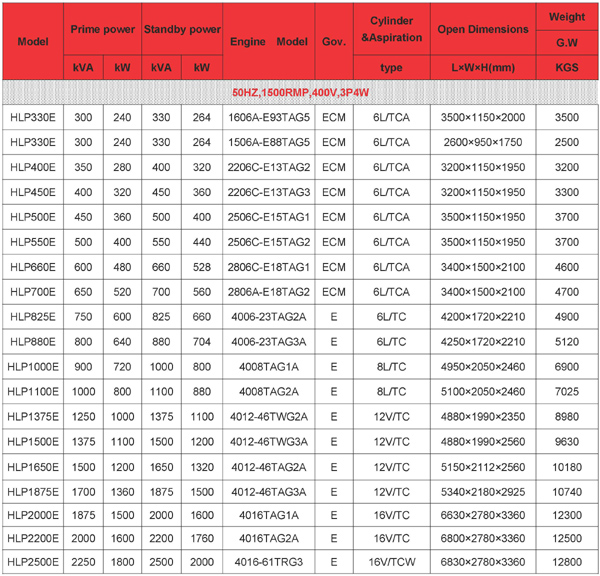Click the 'G.W' subheader cell

pos(567,42)
